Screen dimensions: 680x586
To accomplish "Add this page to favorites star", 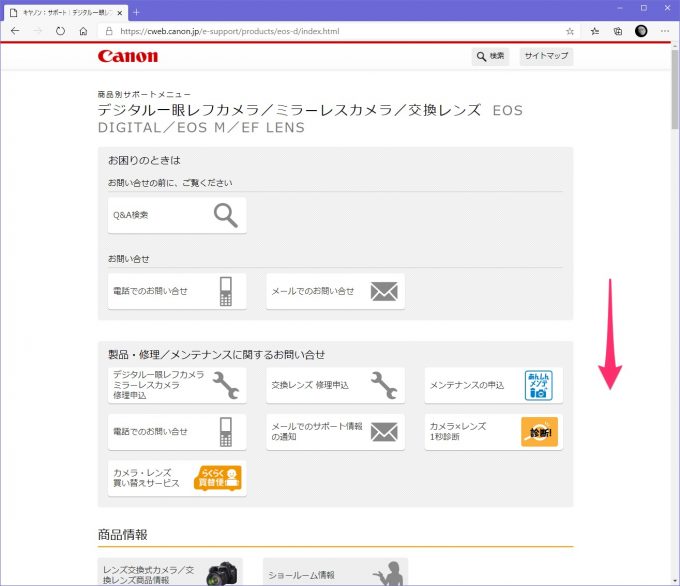I will [570, 31].
